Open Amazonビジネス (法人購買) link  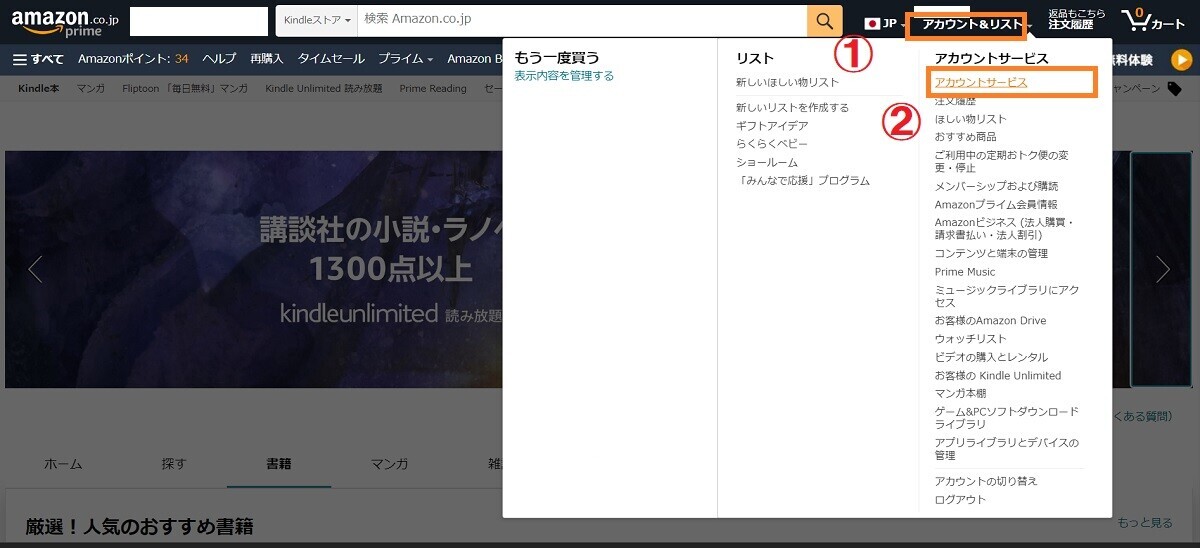tap(1006, 228)
